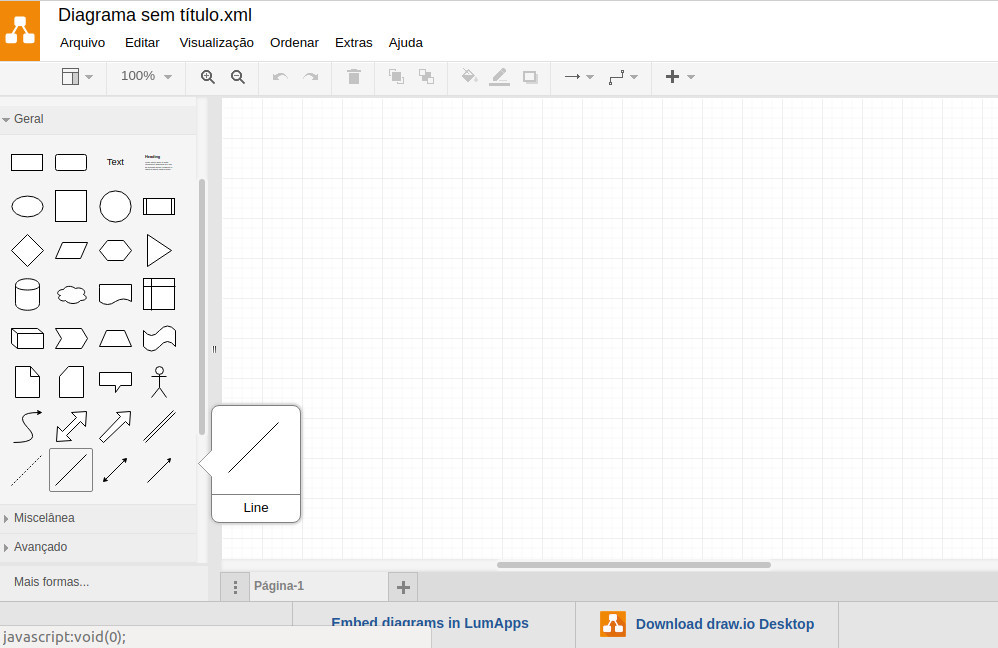Open the waypoints style dropdown
This screenshot has width=998, height=648.
point(623,77)
